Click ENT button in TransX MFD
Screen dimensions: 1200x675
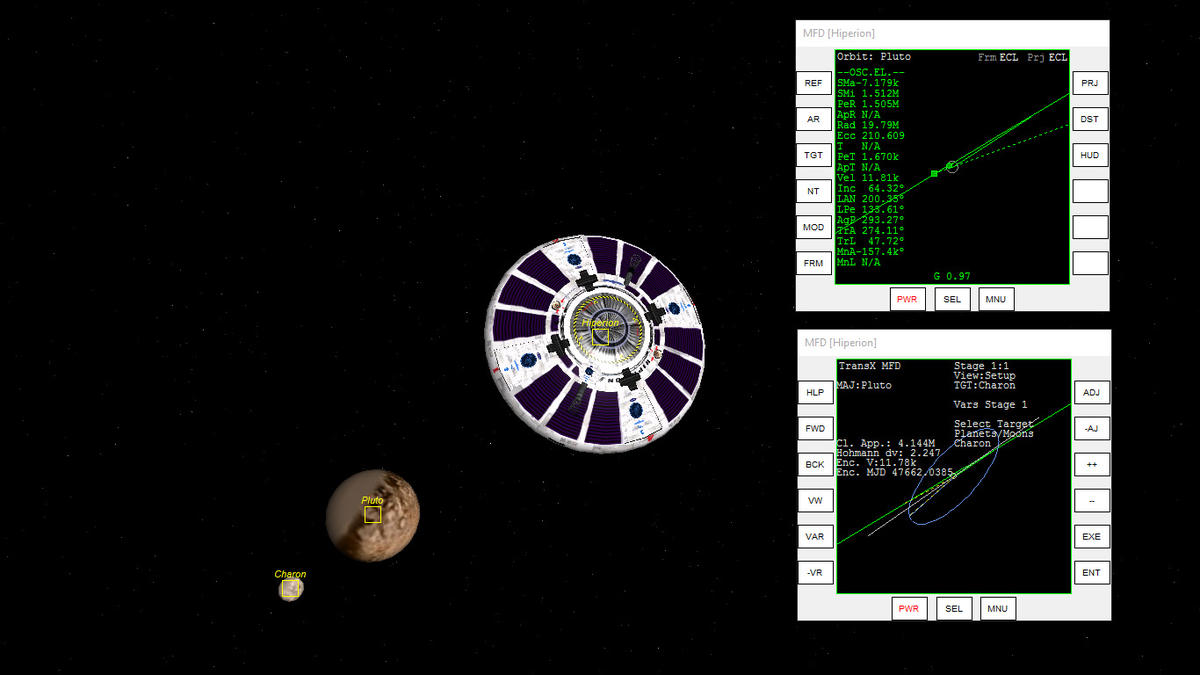(1091, 573)
